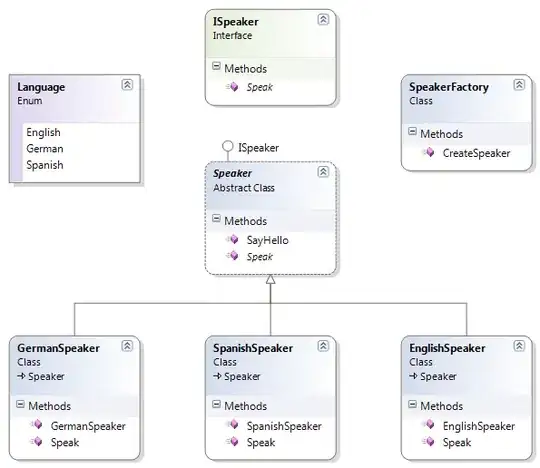The width and height of the screenshot is (540, 468).
Task: Collapse the SpeakerFactory class chevron
Action: [x=519, y=84]
